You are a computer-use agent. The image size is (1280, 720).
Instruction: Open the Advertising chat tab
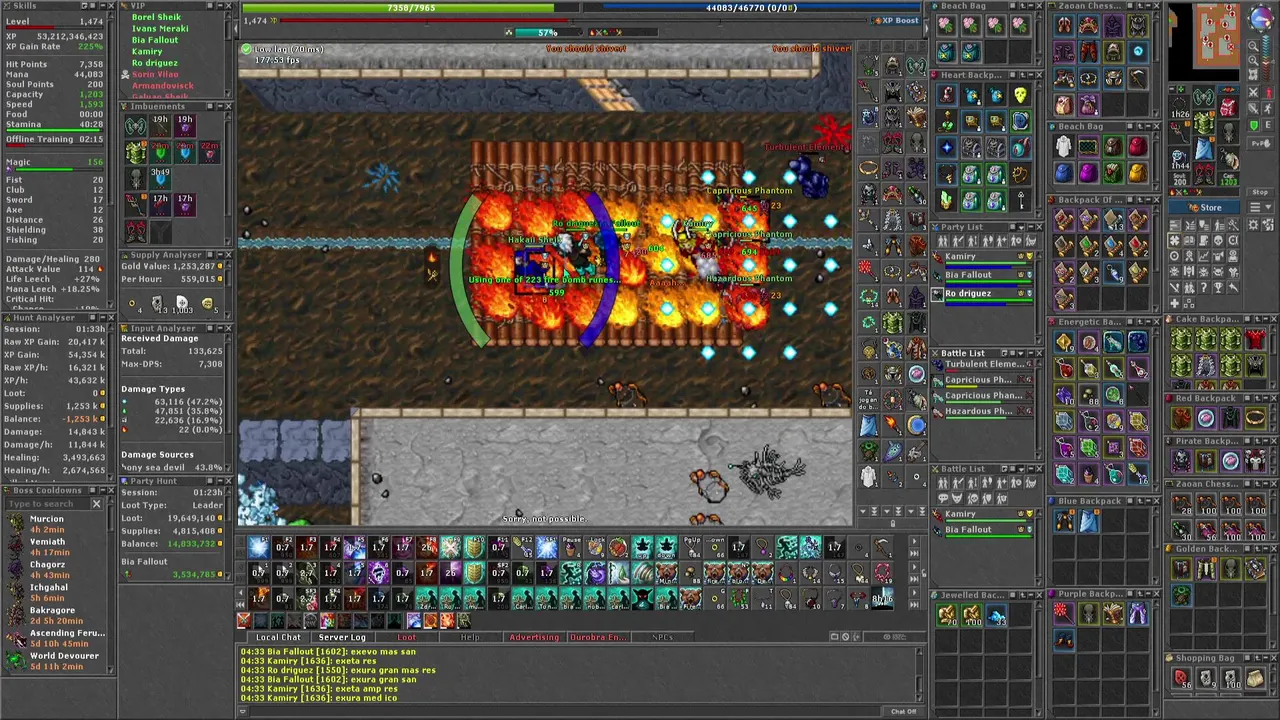pyautogui.click(x=534, y=637)
